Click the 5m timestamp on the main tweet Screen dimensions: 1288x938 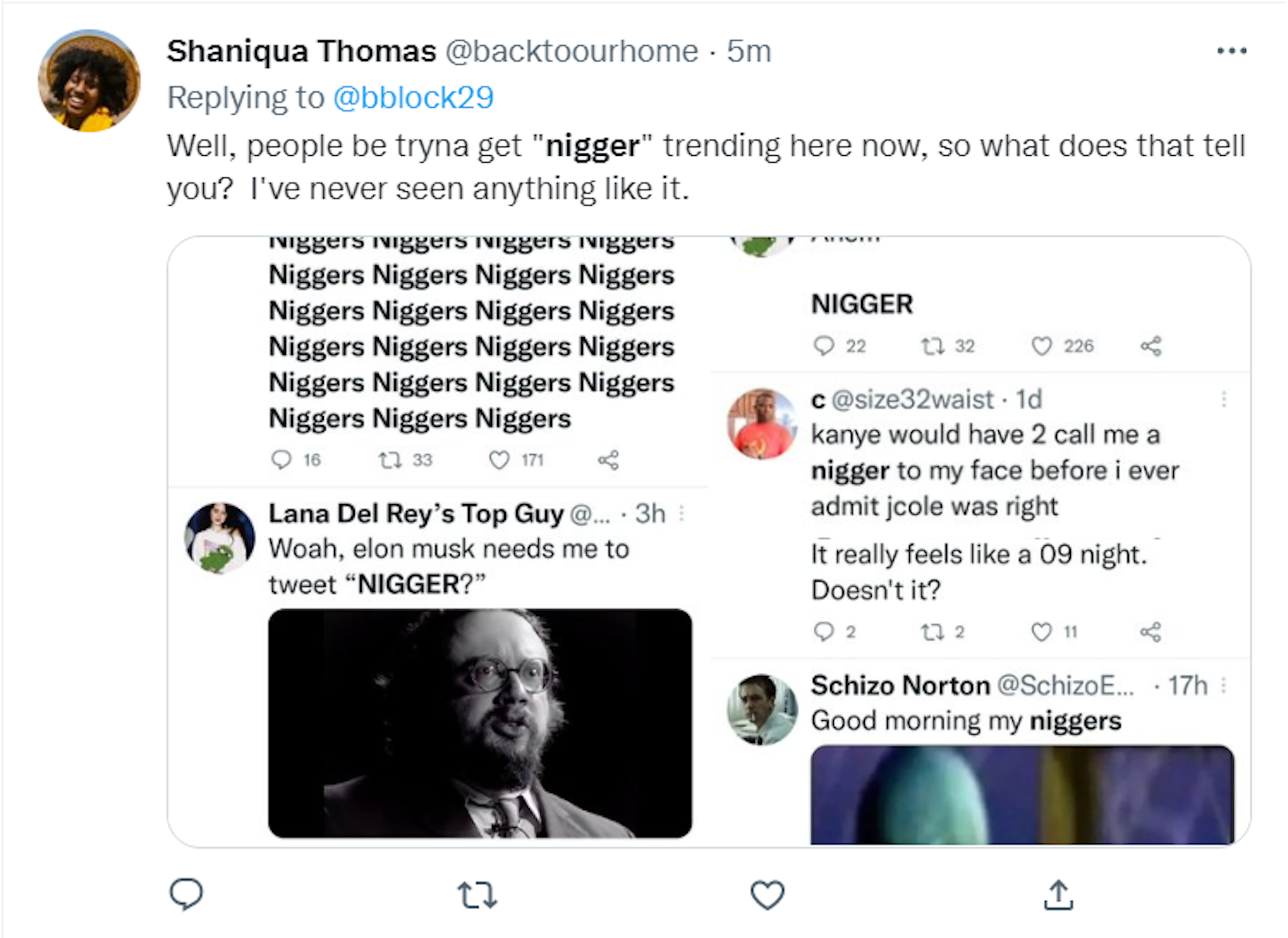[749, 51]
